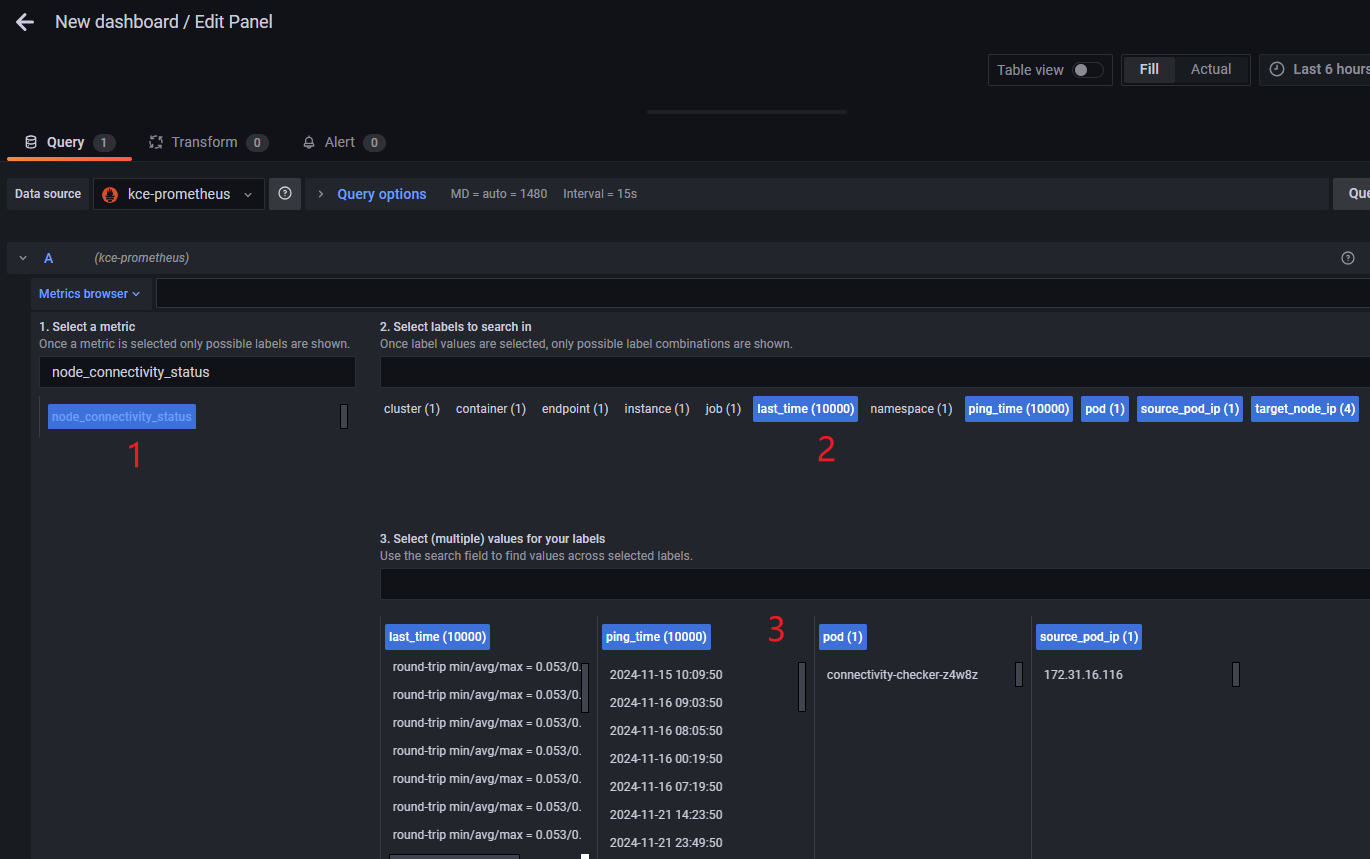Screen dimensions: 1370x859
Task: Click the data source help icon
Action: [x=285, y=194]
